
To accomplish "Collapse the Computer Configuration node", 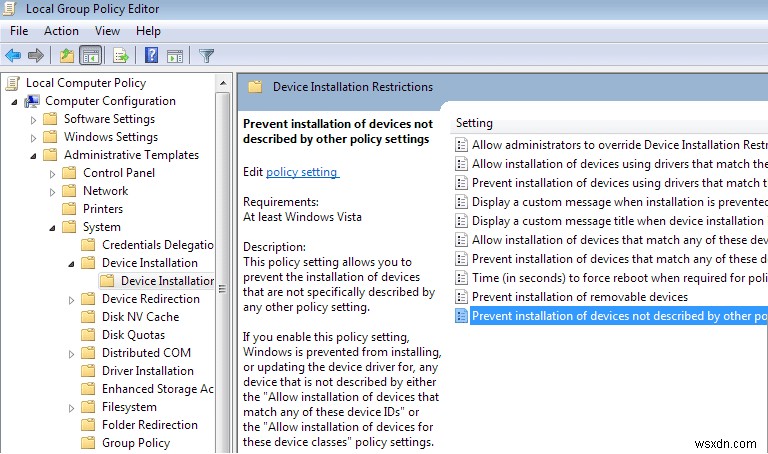I will (14, 102).
